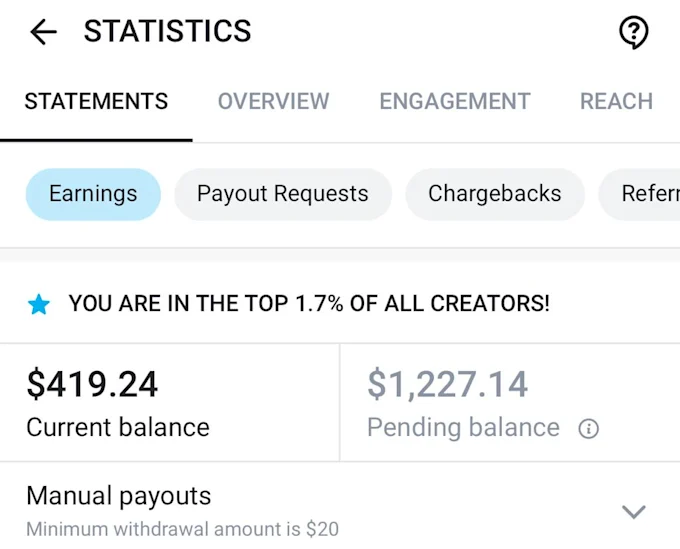Switch to the Overview tab
This screenshot has width=680, height=549.
[x=273, y=101]
